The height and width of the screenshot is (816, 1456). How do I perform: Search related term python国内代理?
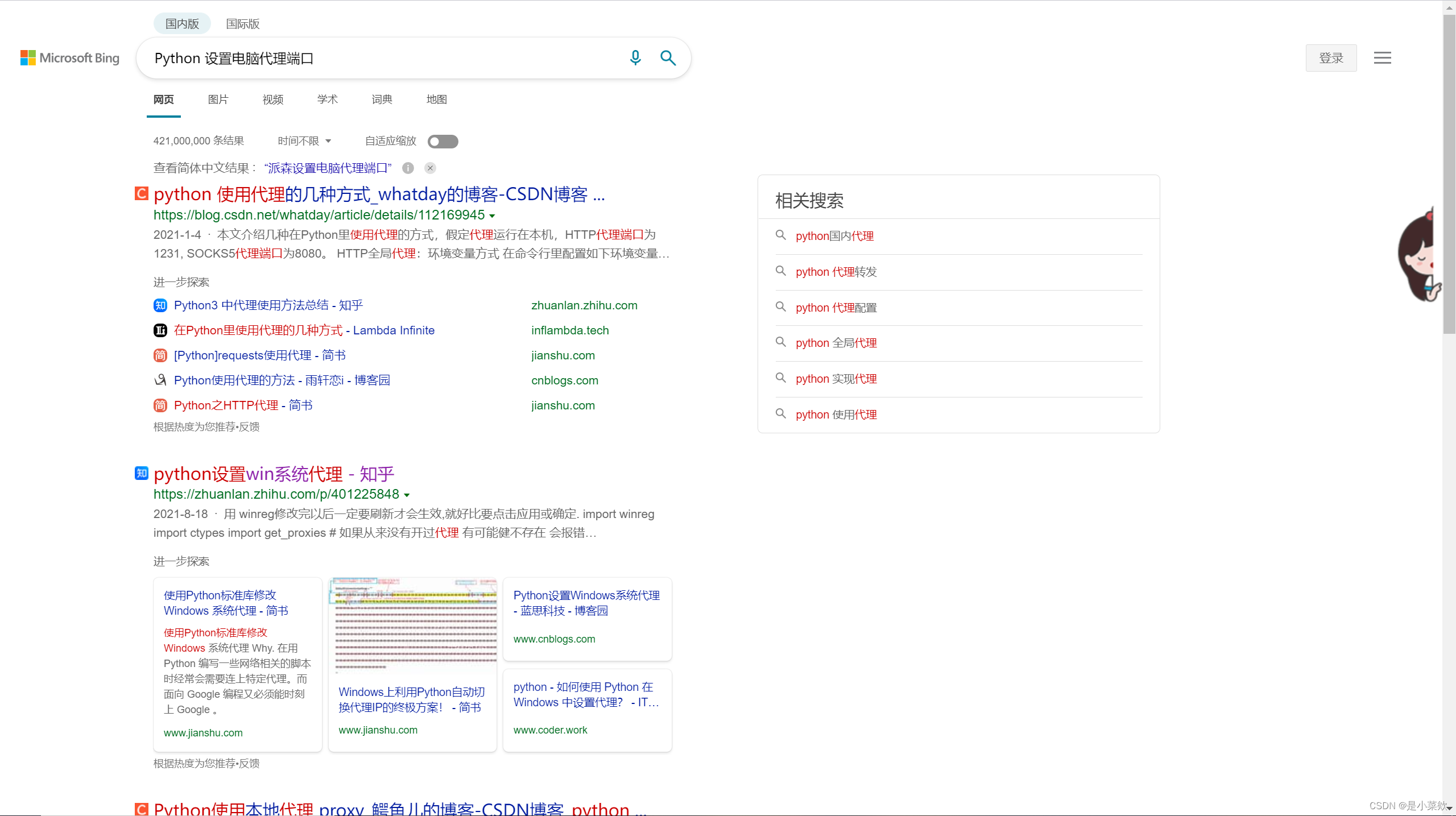click(834, 236)
